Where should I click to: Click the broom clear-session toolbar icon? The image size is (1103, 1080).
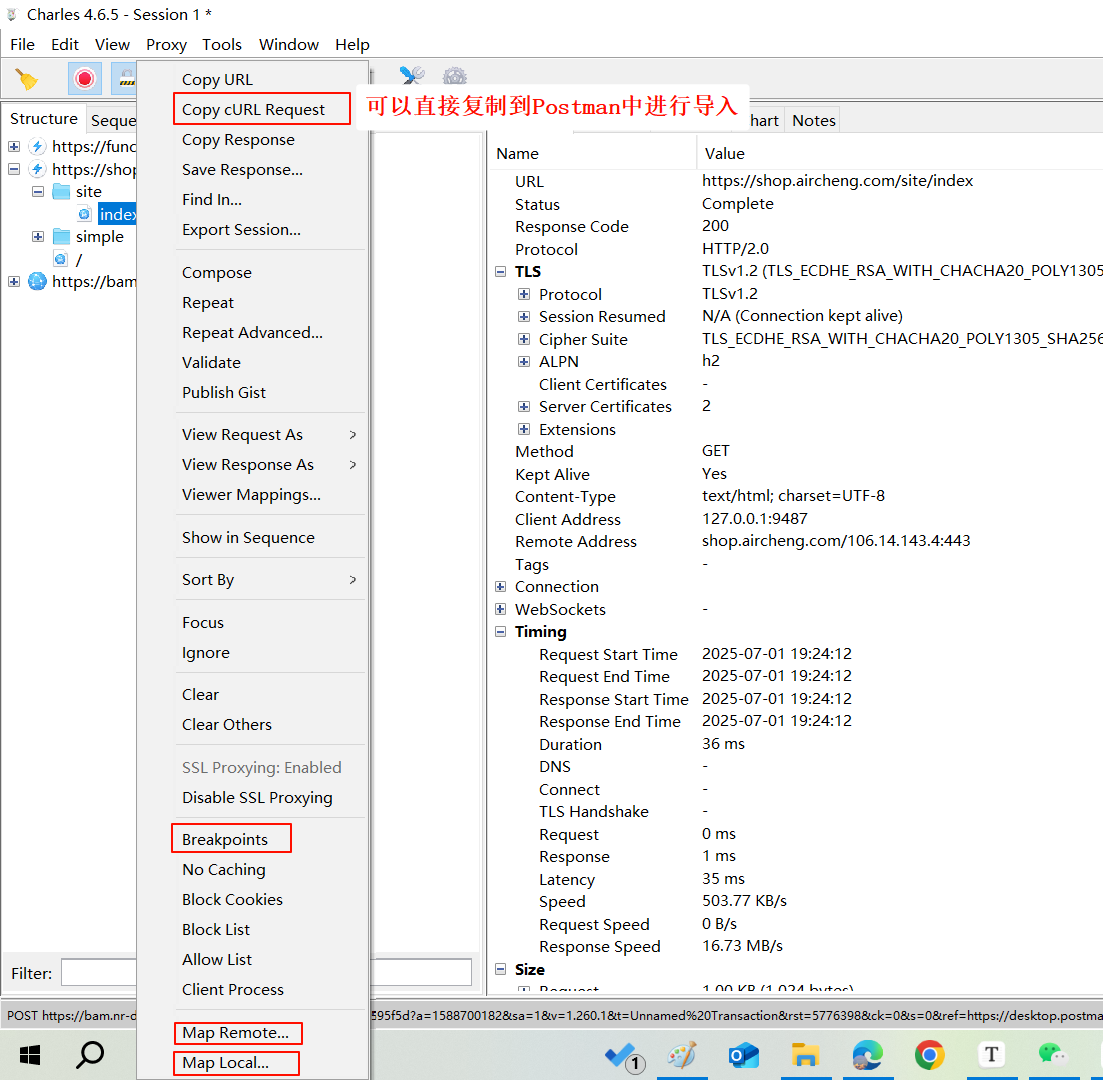27,79
